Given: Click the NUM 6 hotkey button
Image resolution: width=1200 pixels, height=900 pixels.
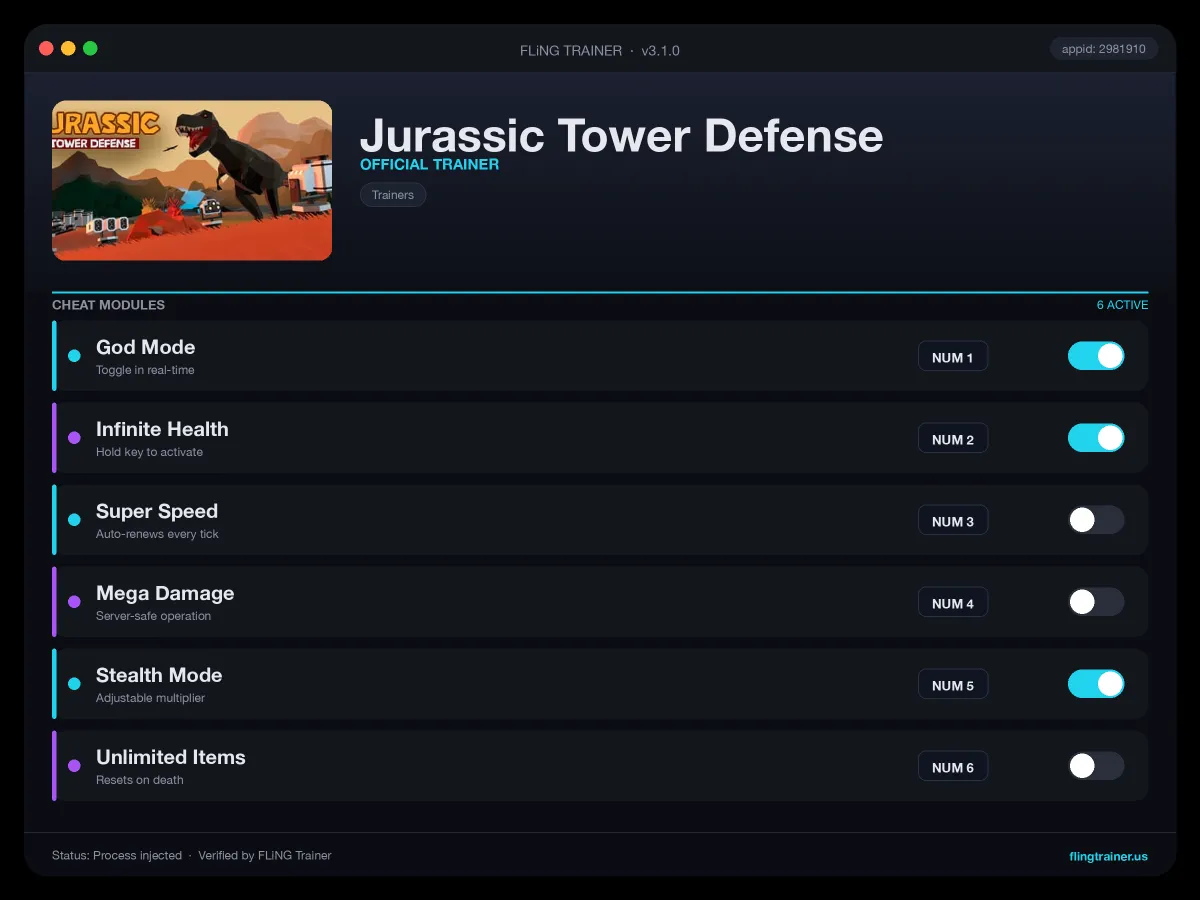Looking at the screenshot, I should click(x=953, y=767).
